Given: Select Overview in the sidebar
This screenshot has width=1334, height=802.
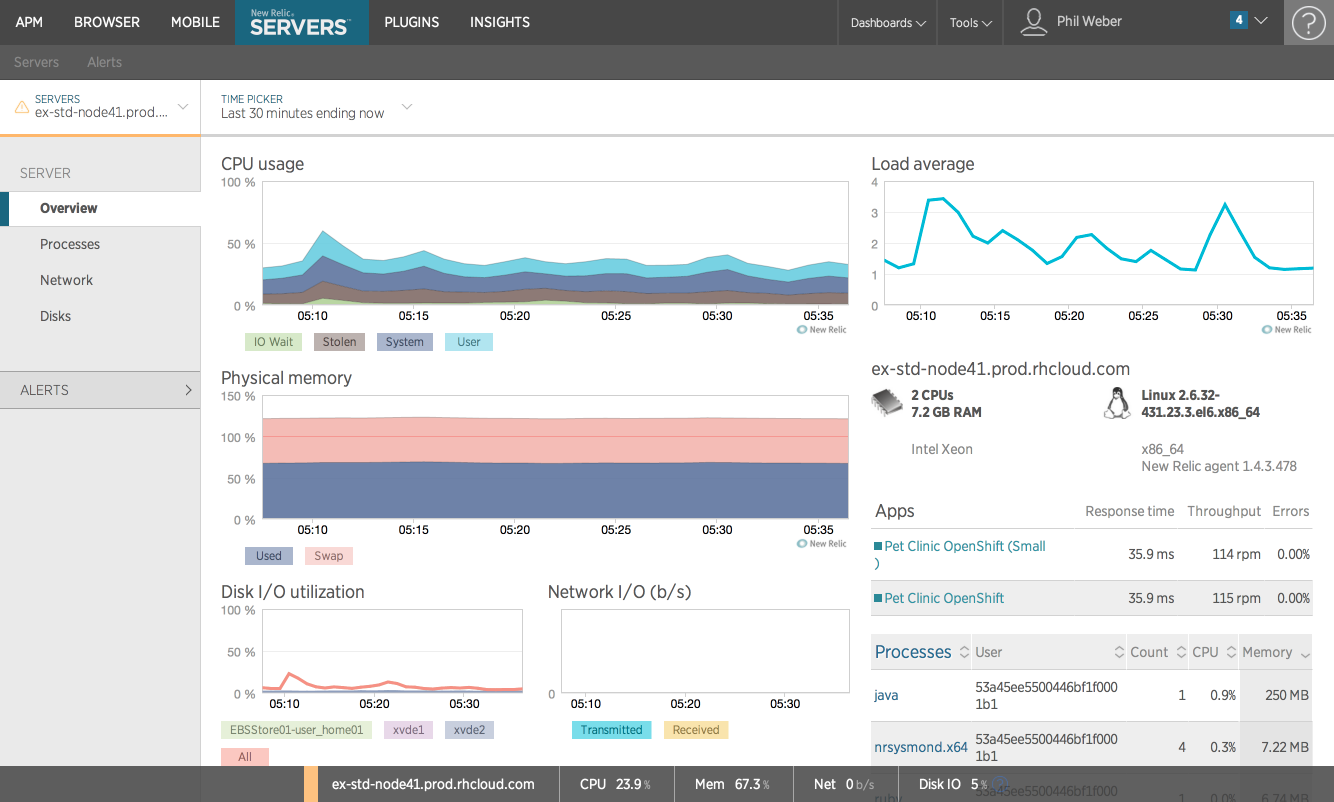Looking at the screenshot, I should (100, 208).
